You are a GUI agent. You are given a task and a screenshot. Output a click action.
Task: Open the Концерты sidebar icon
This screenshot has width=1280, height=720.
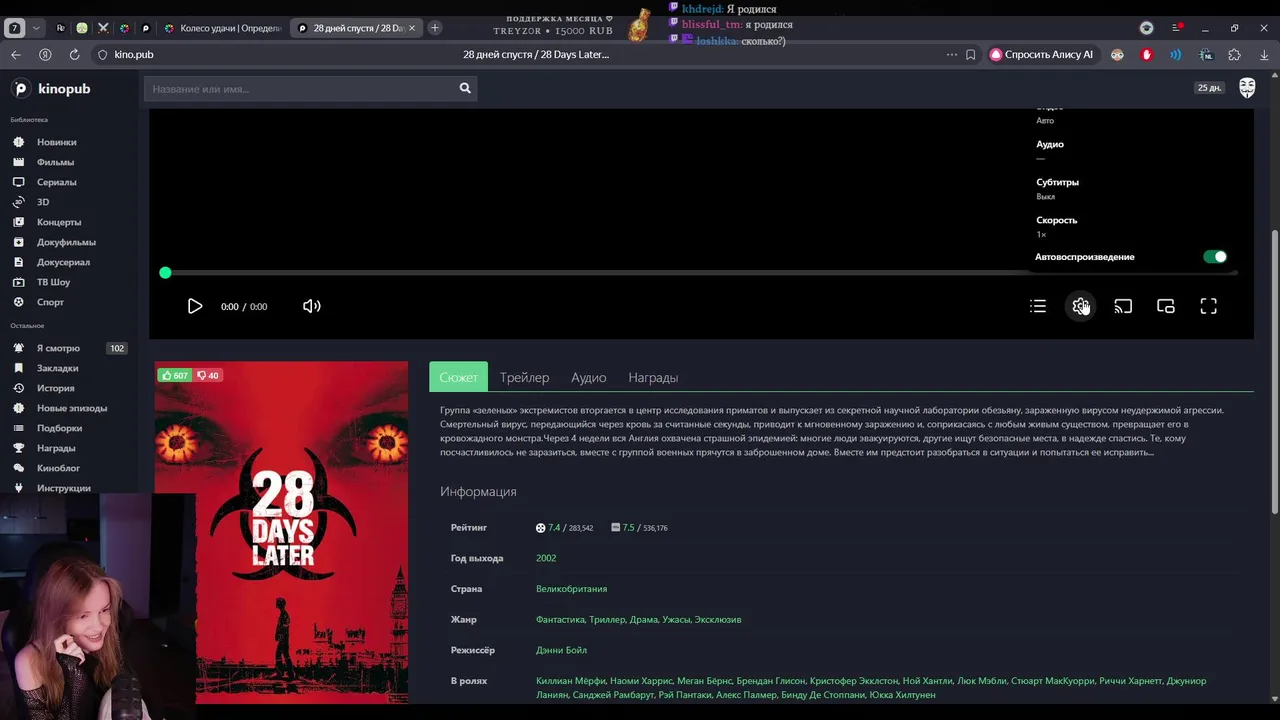(x=18, y=222)
